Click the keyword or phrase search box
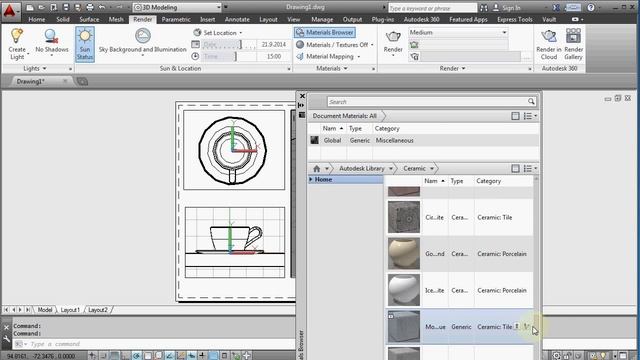This screenshot has height=360, width=640. point(432,8)
